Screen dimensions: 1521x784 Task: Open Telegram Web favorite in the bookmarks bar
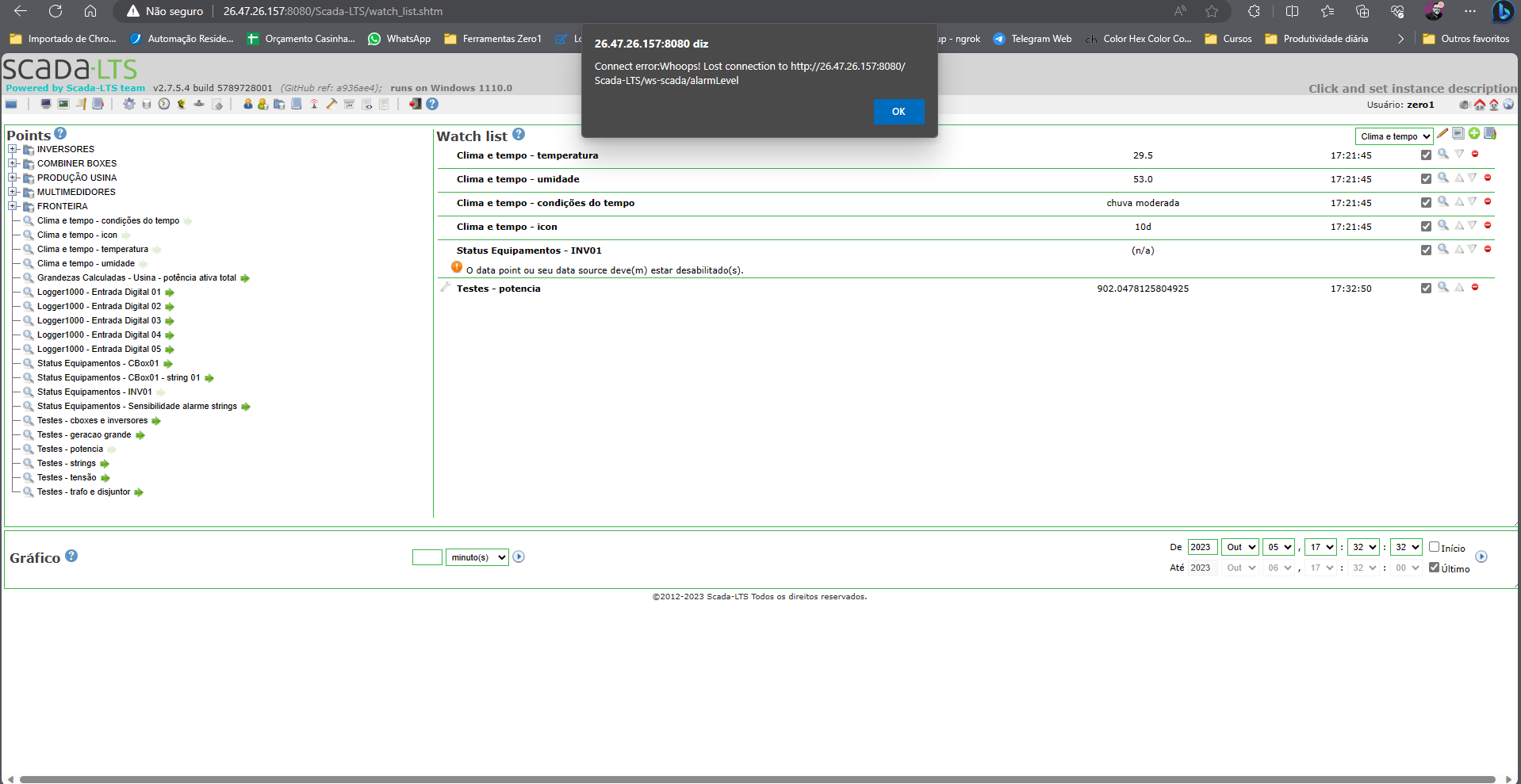pos(1040,38)
